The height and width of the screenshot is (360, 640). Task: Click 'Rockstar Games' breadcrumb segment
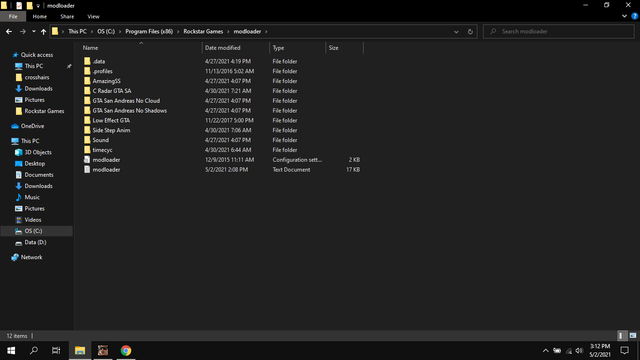click(203, 31)
